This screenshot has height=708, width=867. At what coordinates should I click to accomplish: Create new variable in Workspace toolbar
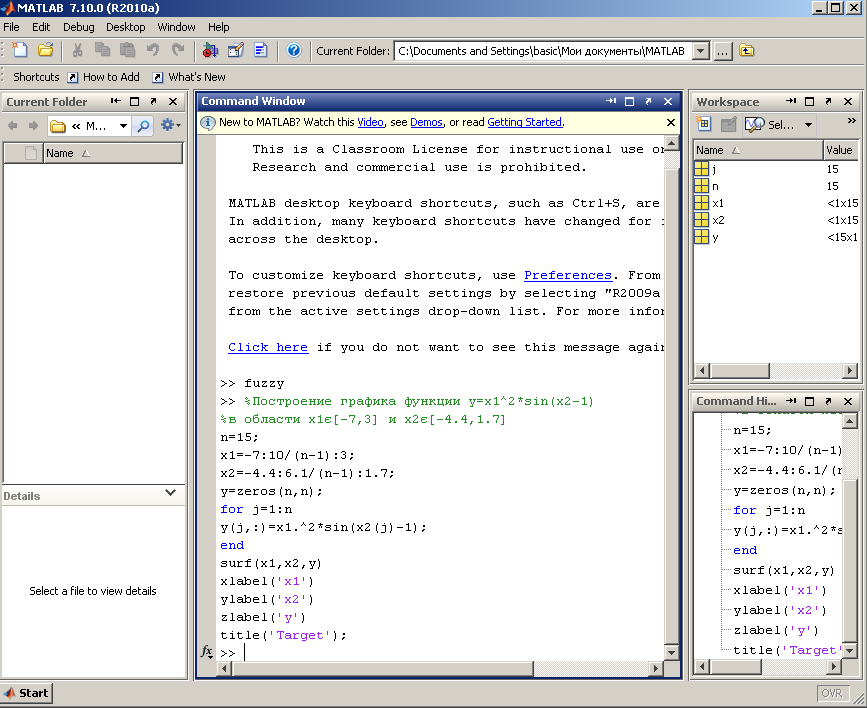click(703, 124)
